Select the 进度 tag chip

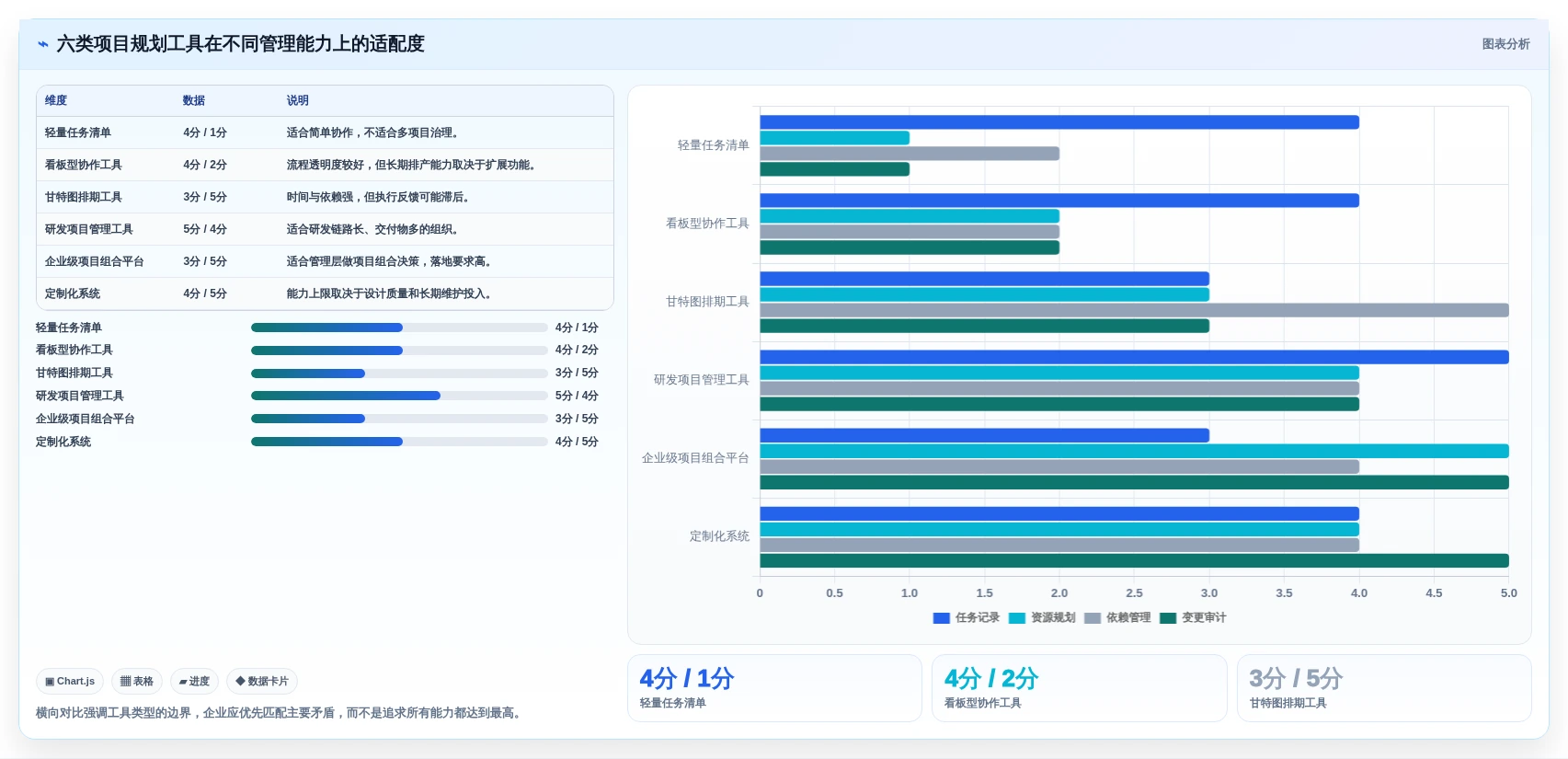[x=194, y=682]
